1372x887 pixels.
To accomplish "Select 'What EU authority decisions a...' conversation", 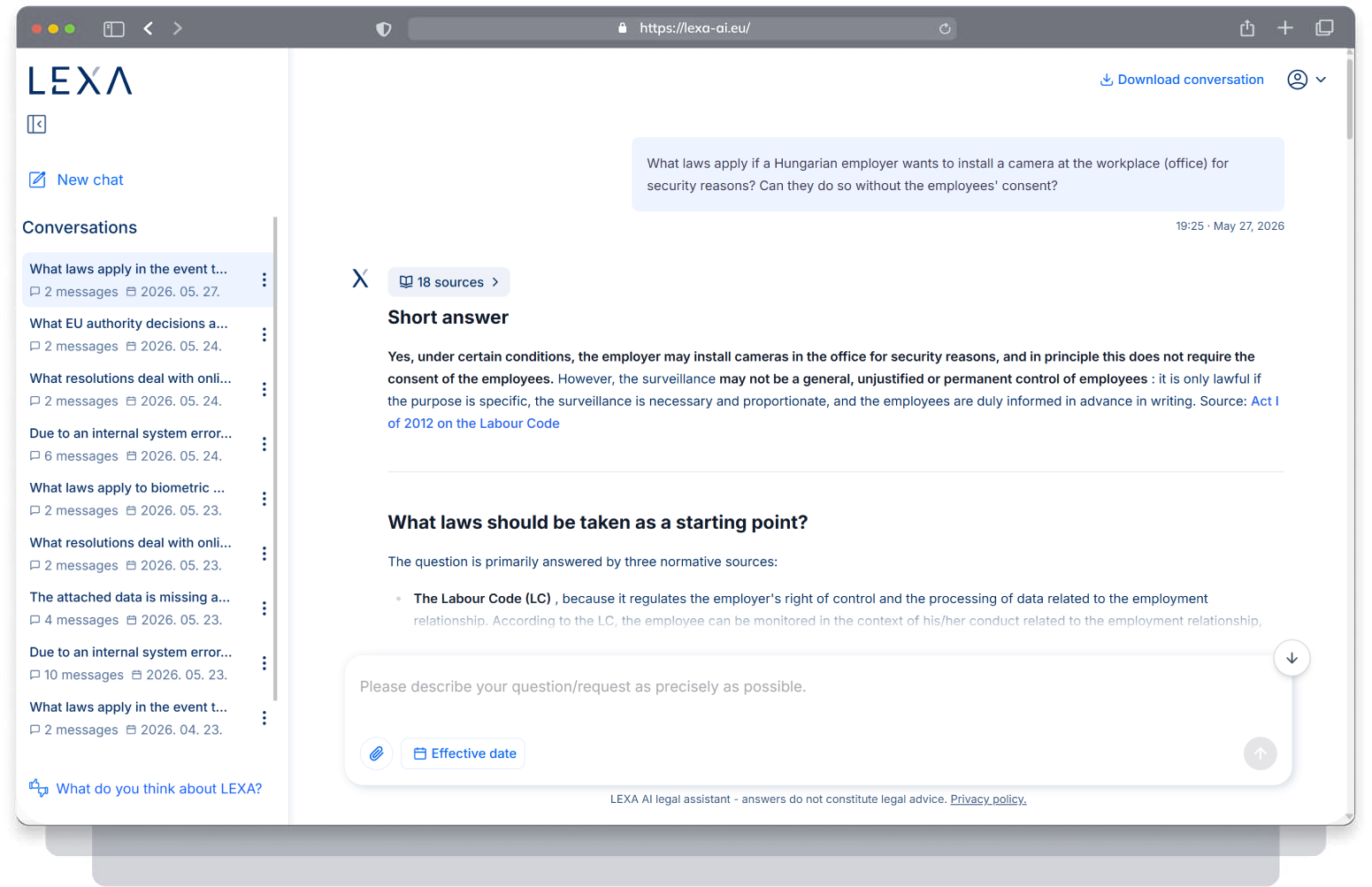I will click(x=138, y=334).
